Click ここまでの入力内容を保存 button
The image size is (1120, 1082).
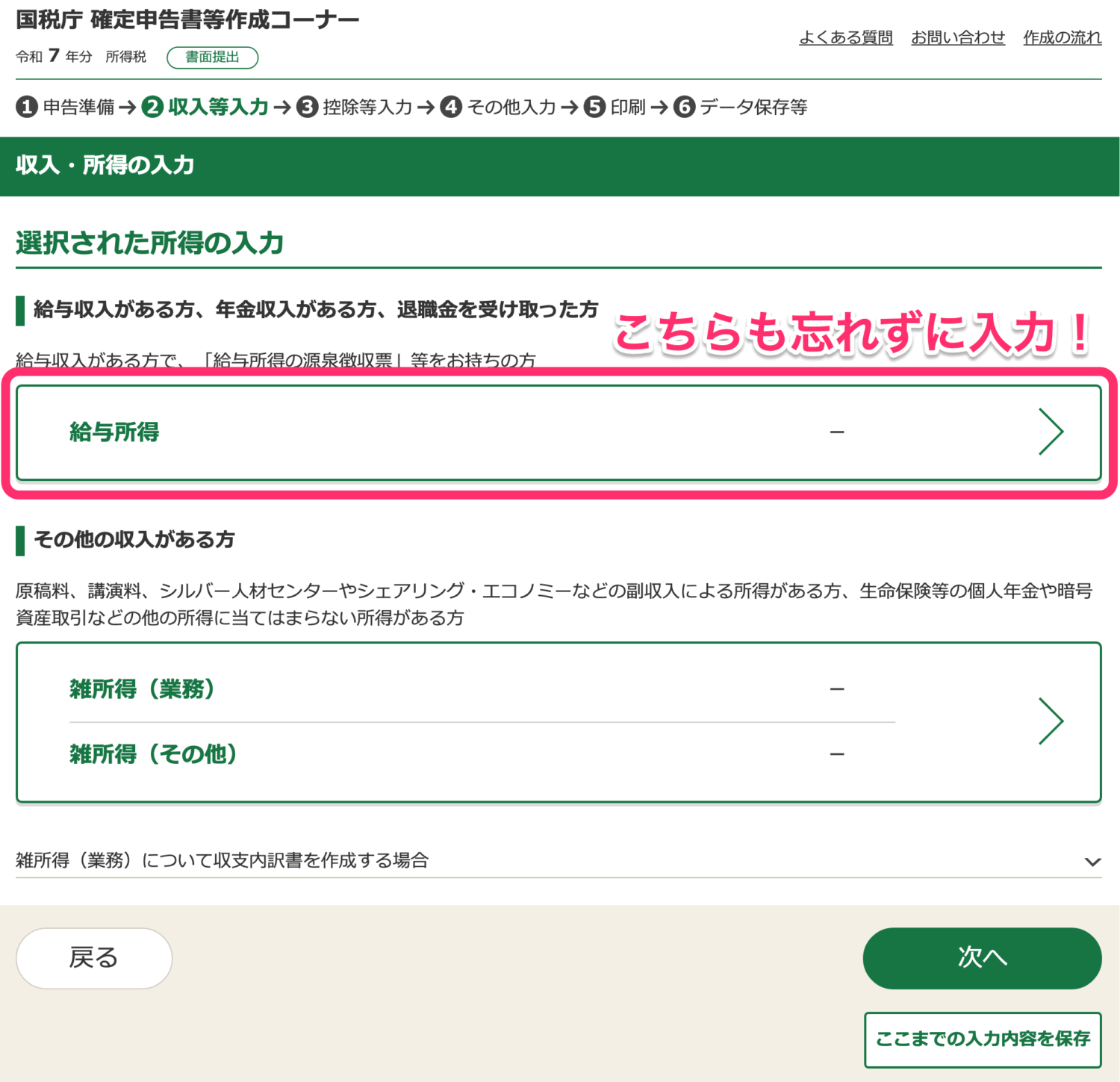(x=982, y=1039)
